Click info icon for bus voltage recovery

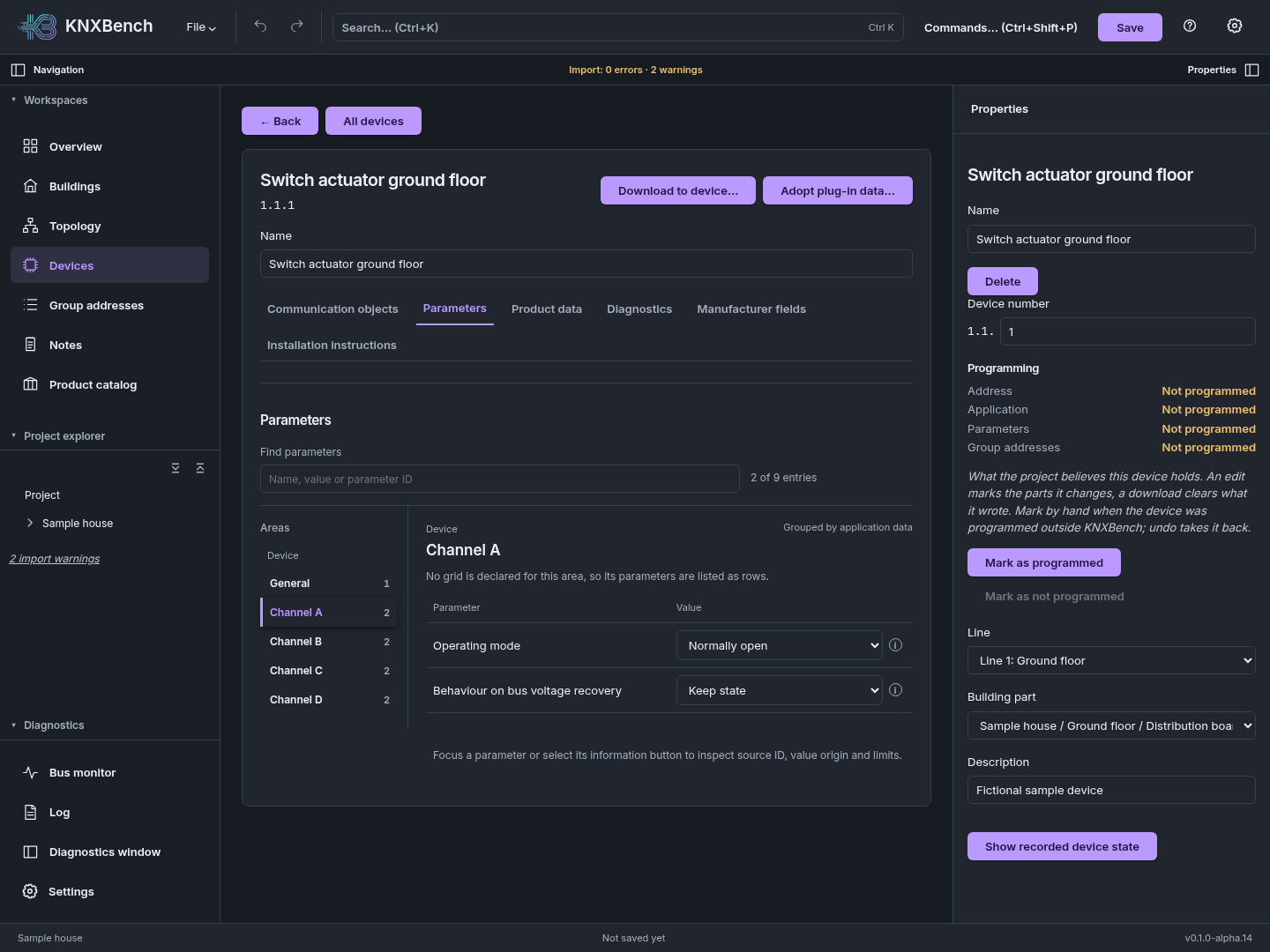pyautogui.click(x=895, y=690)
